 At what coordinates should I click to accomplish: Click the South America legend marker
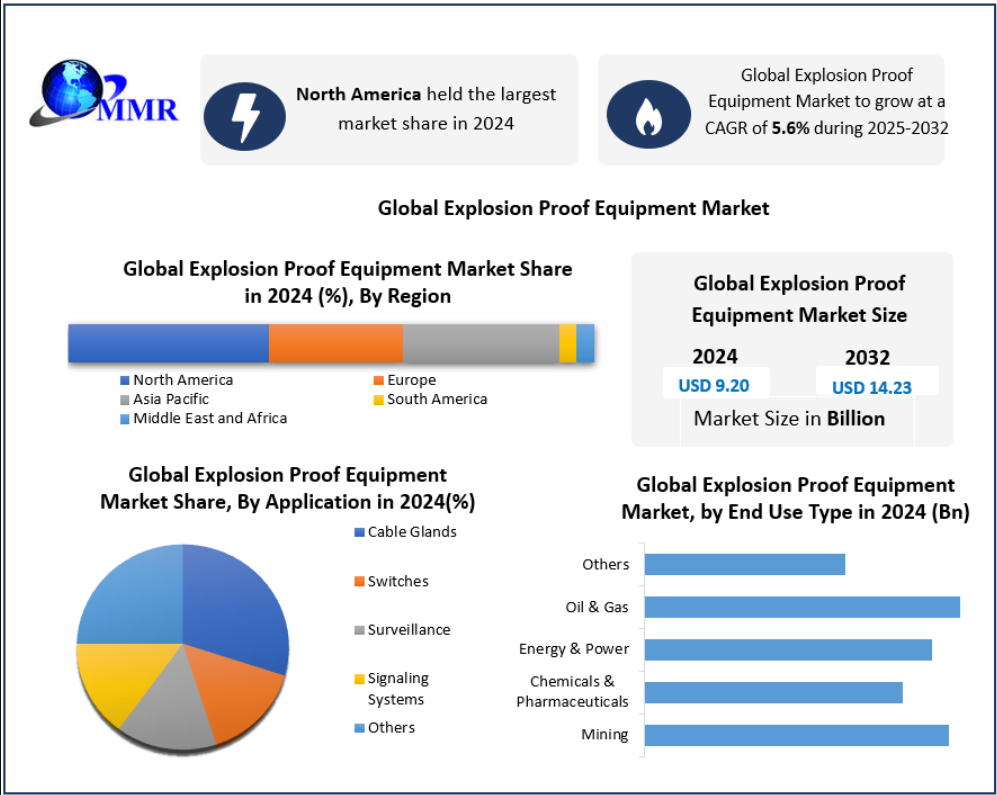coord(379,399)
